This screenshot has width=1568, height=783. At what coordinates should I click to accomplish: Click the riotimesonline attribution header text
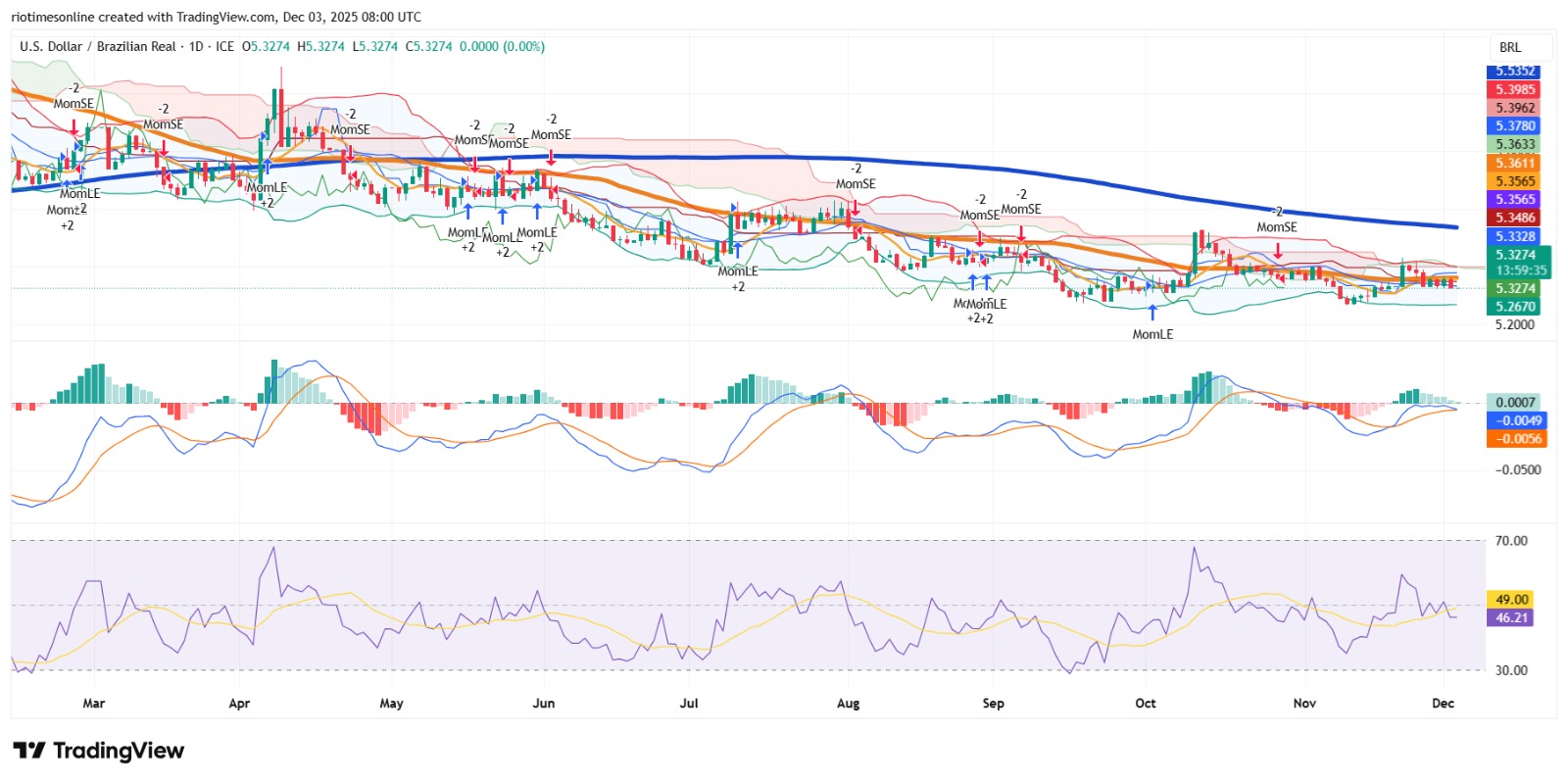coord(216,17)
